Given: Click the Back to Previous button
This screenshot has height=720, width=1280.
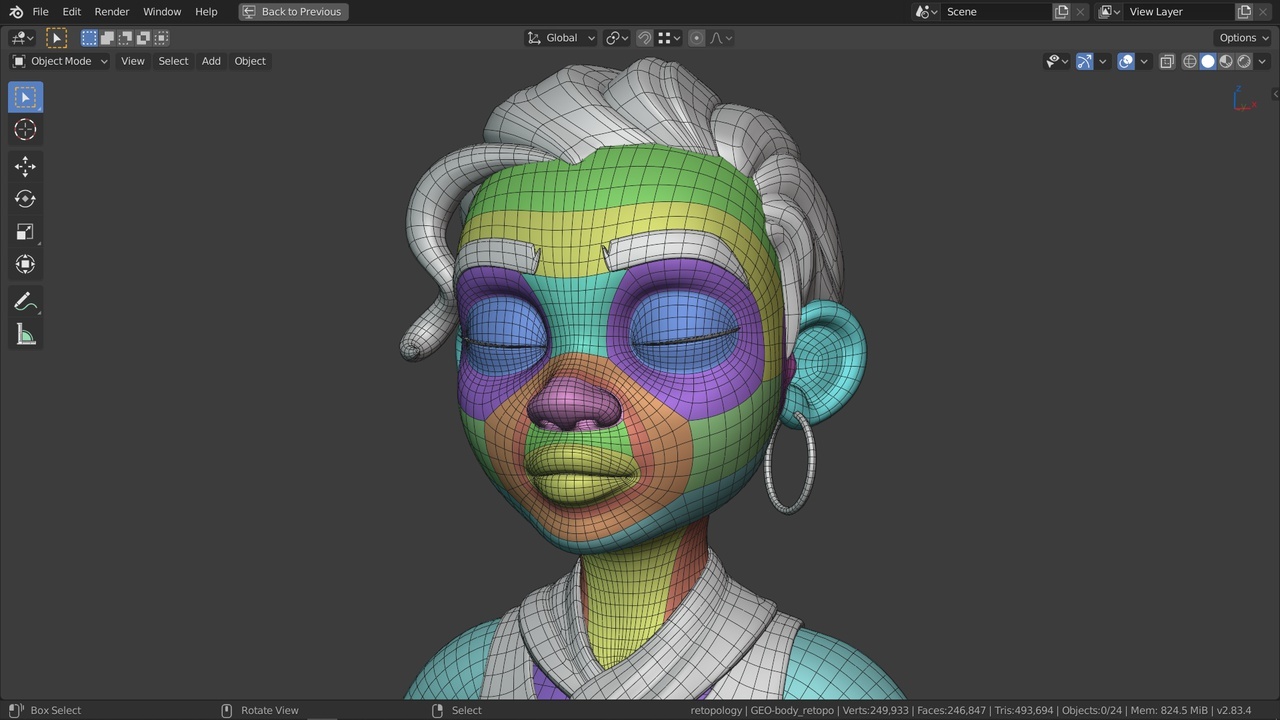Looking at the screenshot, I should (x=292, y=11).
